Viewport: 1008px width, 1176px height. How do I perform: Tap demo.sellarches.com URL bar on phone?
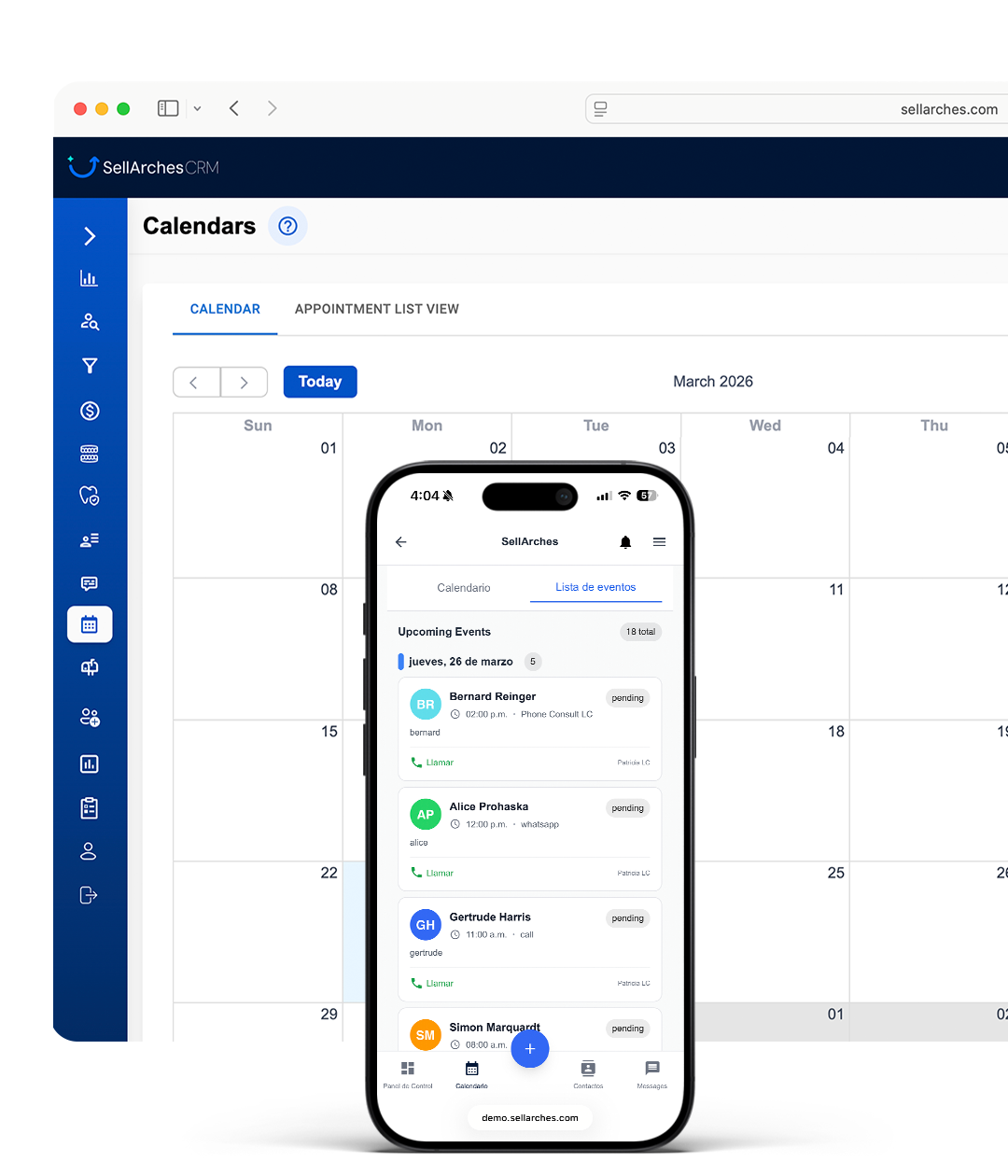coord(530,1118)
